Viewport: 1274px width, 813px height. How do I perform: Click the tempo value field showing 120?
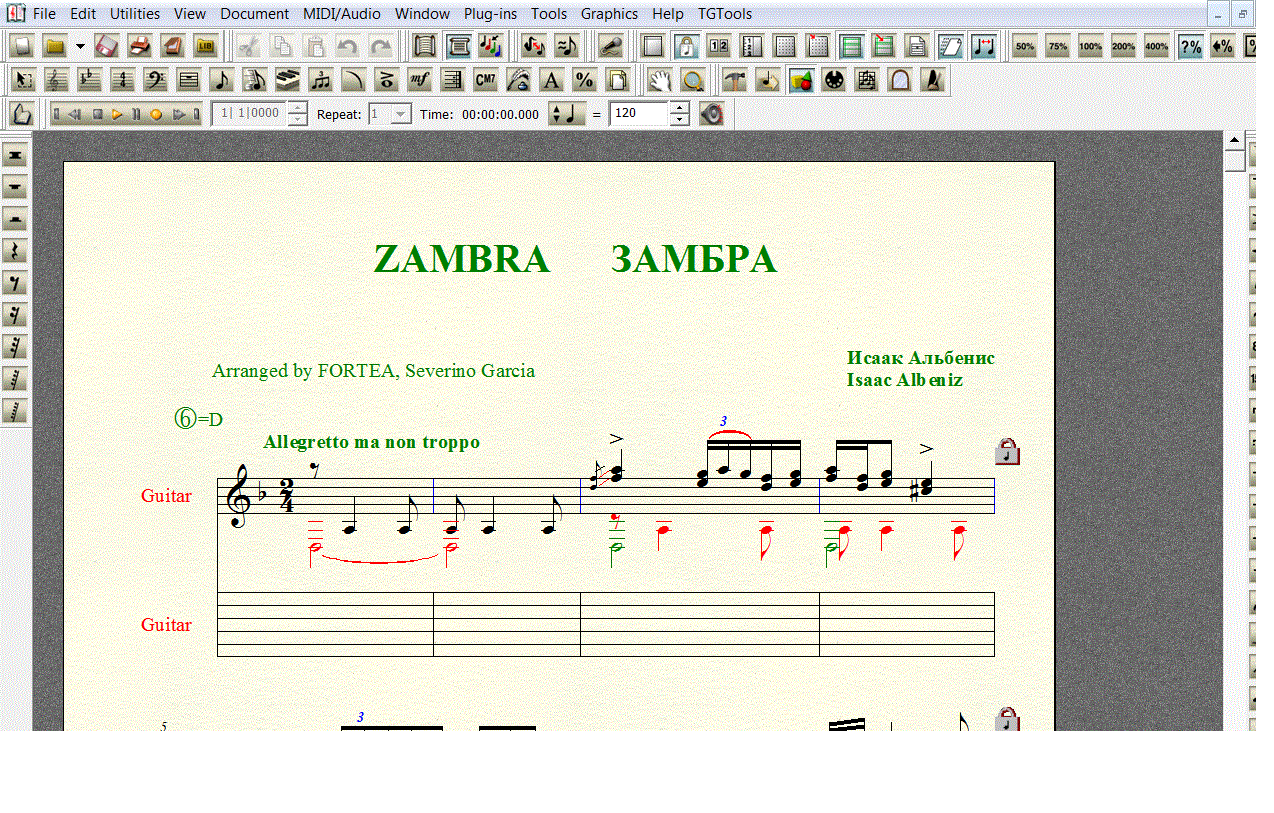pos(637,114)
